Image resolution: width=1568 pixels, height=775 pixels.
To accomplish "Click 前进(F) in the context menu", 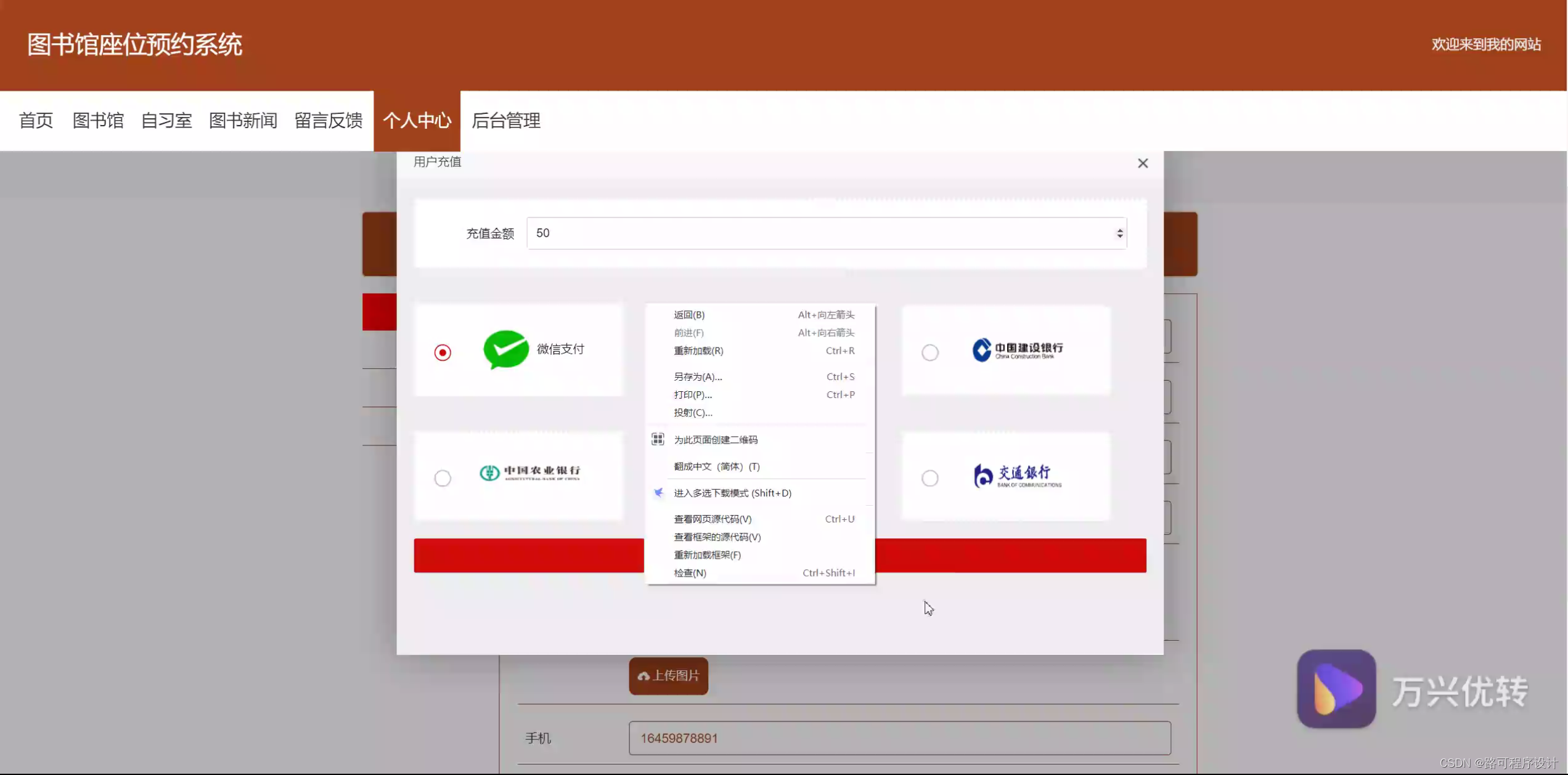I will pyautogui.click(x=760, y=333).
